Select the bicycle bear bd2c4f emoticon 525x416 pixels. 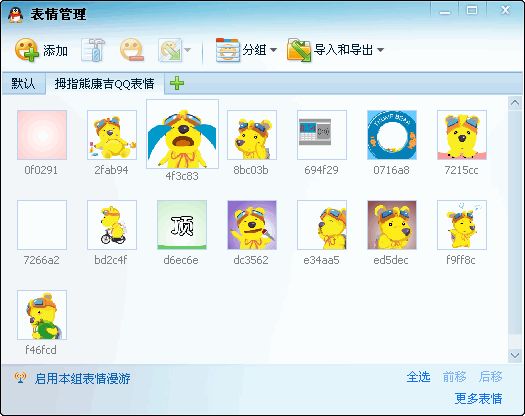coord(112,225)
